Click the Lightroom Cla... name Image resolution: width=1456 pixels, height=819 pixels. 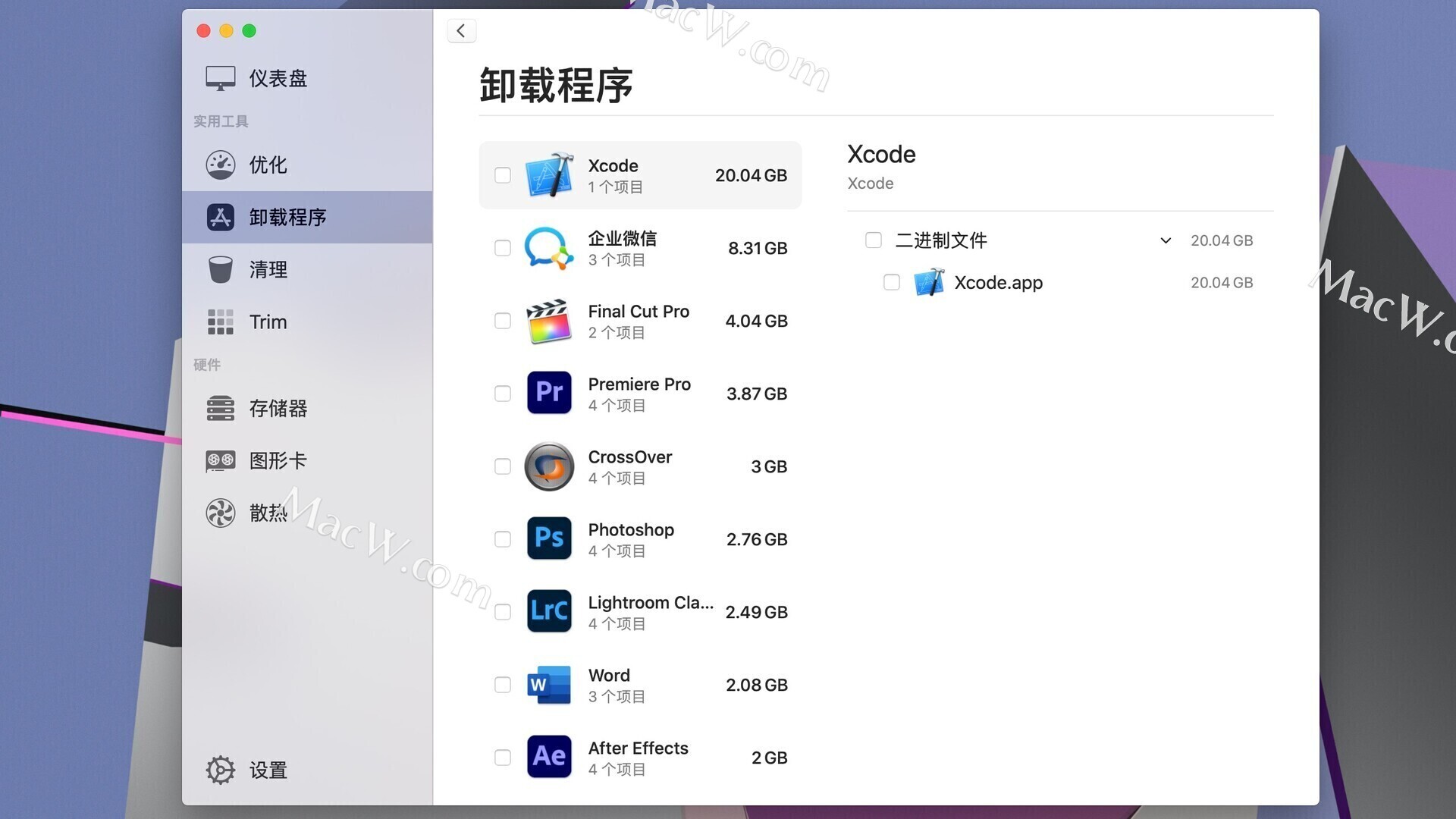point(651,602)
